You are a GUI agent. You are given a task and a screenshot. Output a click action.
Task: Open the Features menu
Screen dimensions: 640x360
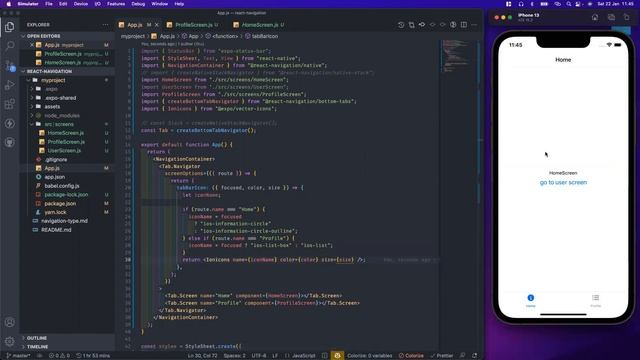click(x=116, y=4)
